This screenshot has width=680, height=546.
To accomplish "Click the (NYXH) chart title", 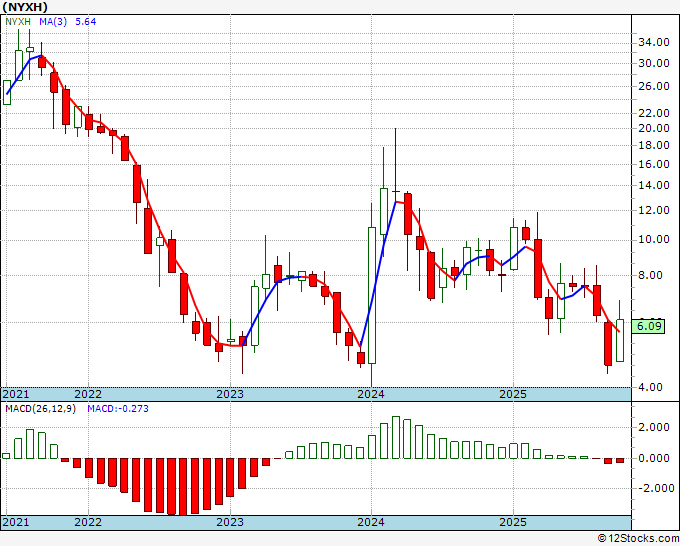I will tap(25, 7).
